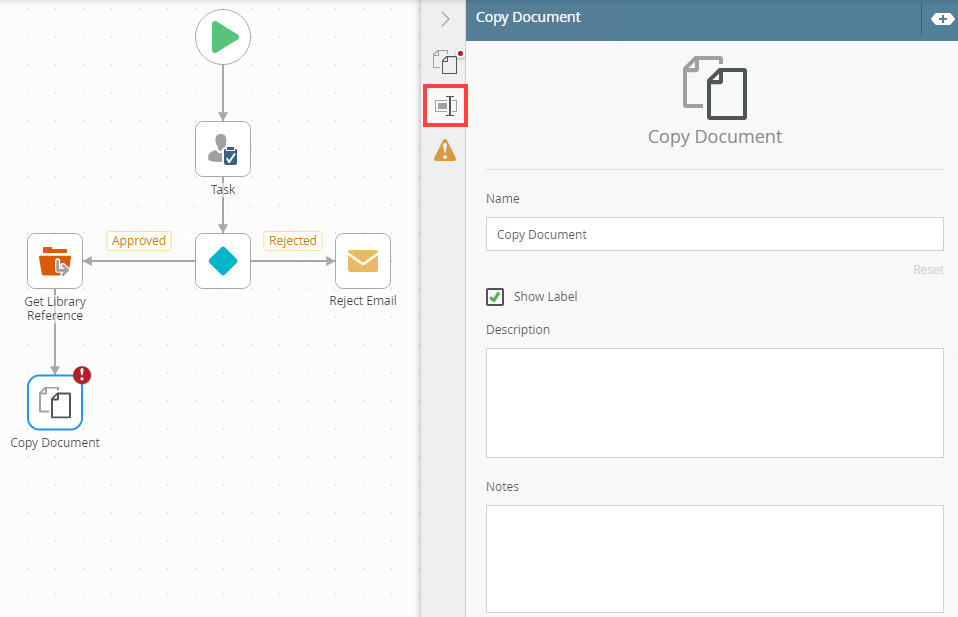Select the Copy Document workflow step
The width and height of the screenshot is (958, 617).
coord(55,403)
